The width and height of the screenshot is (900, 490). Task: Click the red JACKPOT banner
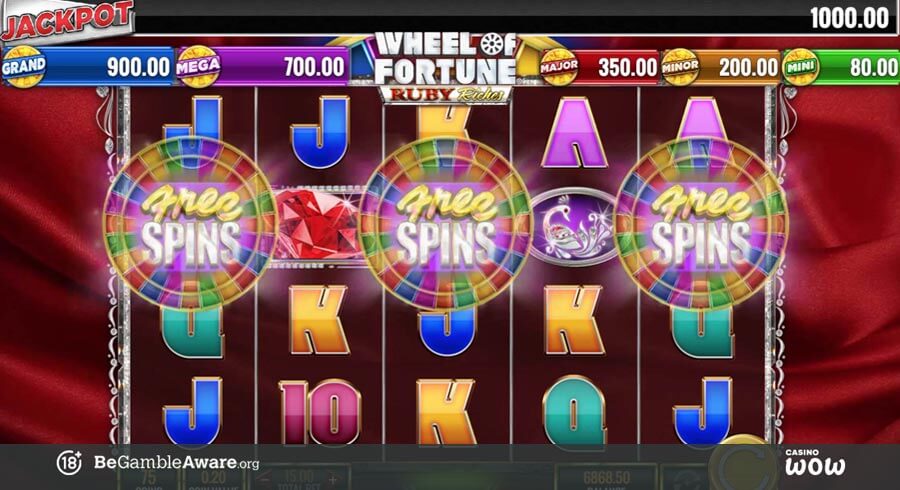(67, 21)
